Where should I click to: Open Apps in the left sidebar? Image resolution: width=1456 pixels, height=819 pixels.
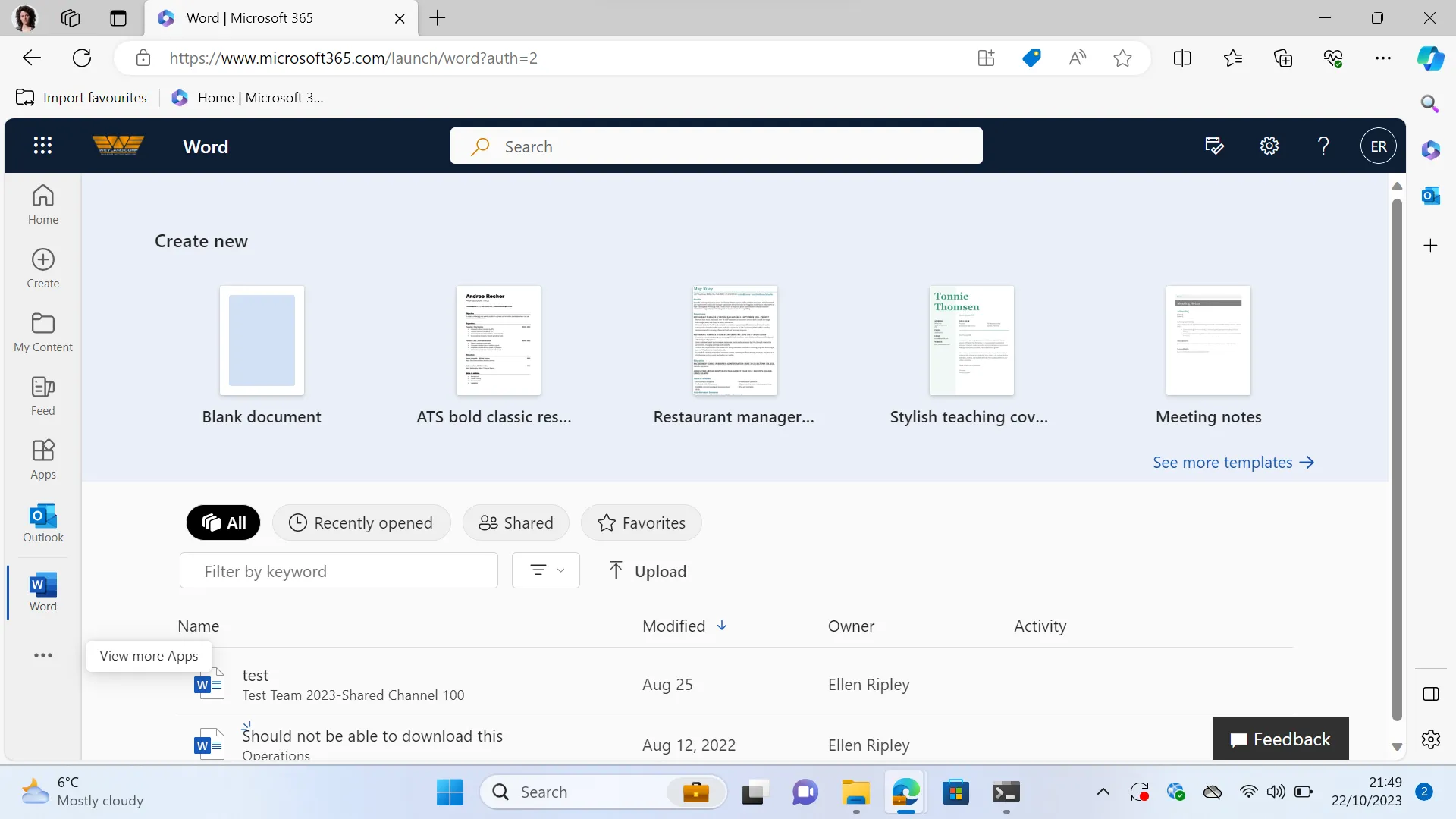click(x=43, y=460)
